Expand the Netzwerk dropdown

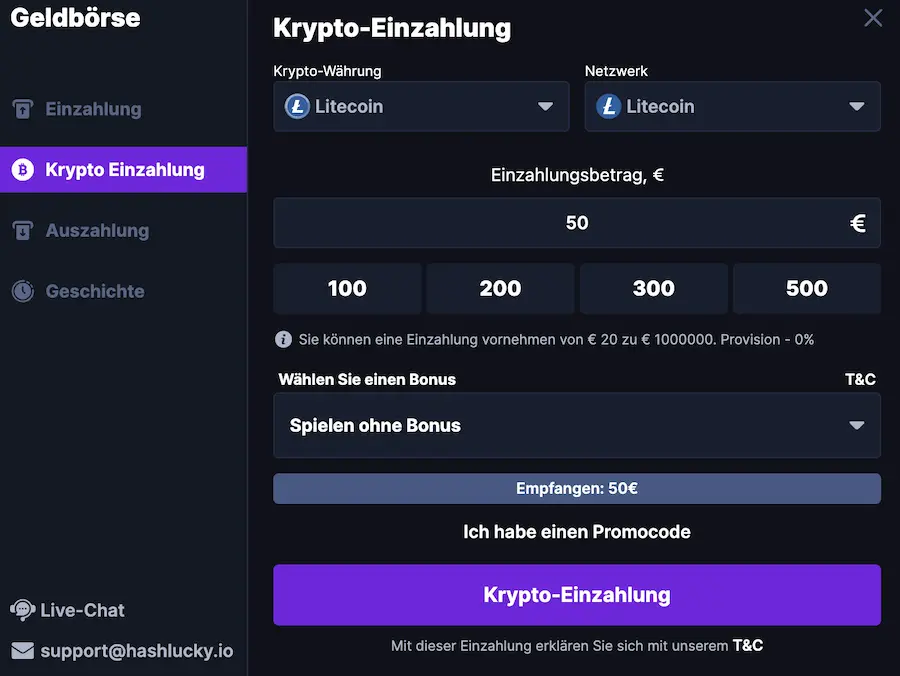coord(732,107)
